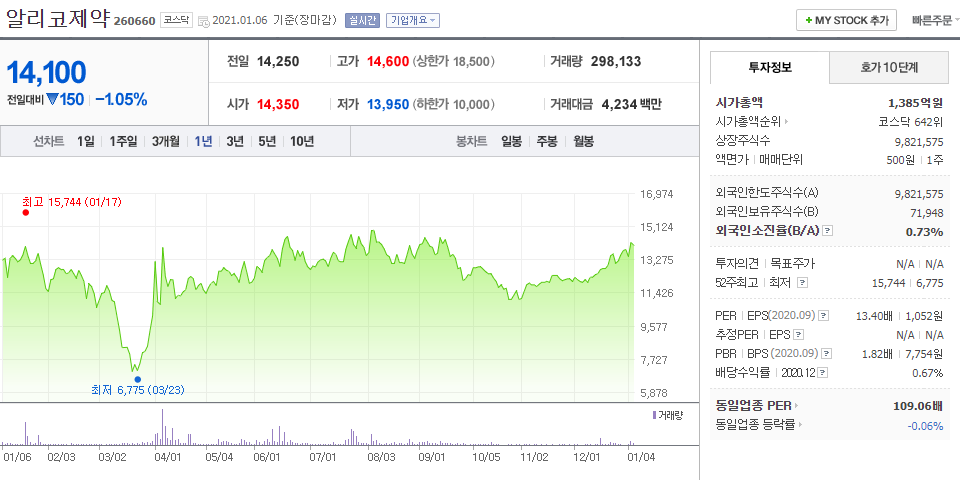Switch to 일봉 candle chart
Viewport: 961px width, 480px height.
[511, 142]
